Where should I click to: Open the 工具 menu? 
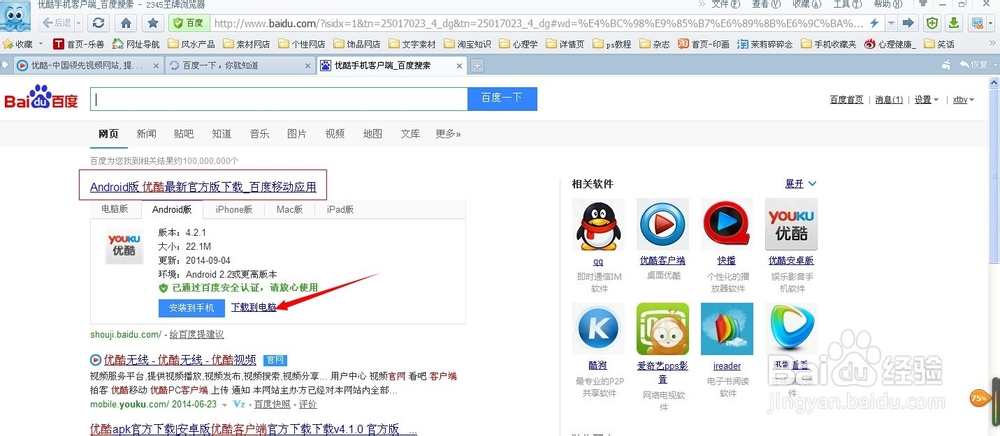(846, 4)
